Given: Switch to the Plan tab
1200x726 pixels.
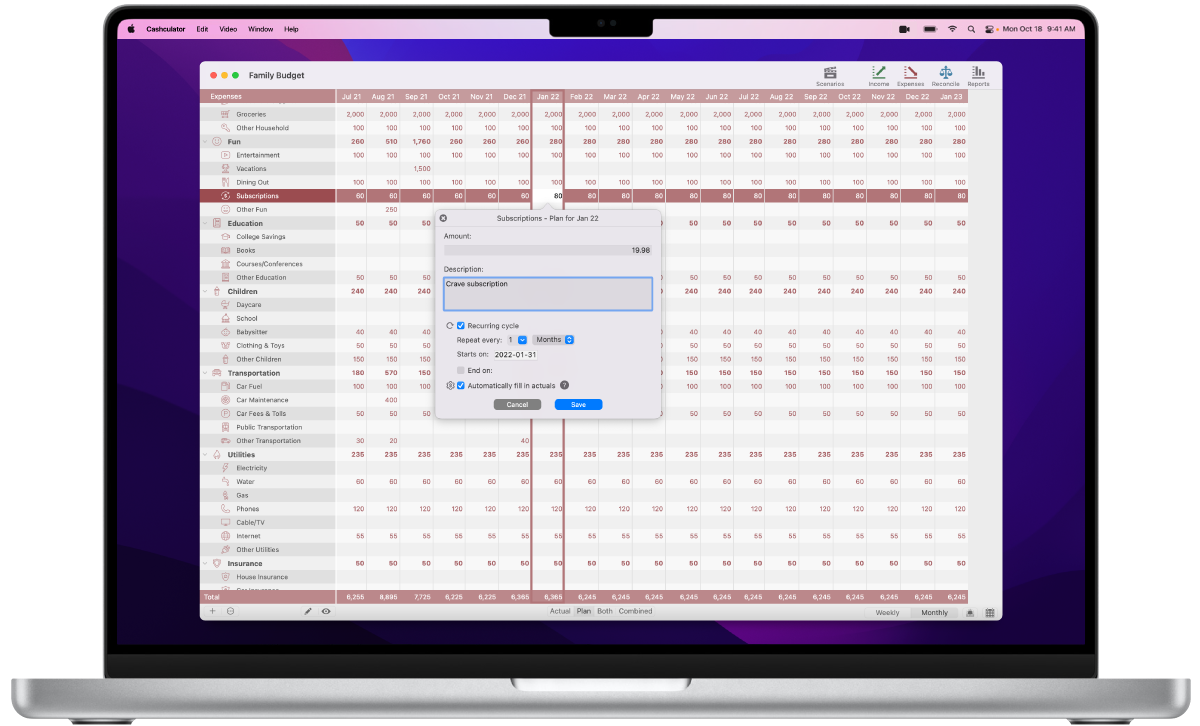Looking at the screenshot, I should (x=584, y=611).
